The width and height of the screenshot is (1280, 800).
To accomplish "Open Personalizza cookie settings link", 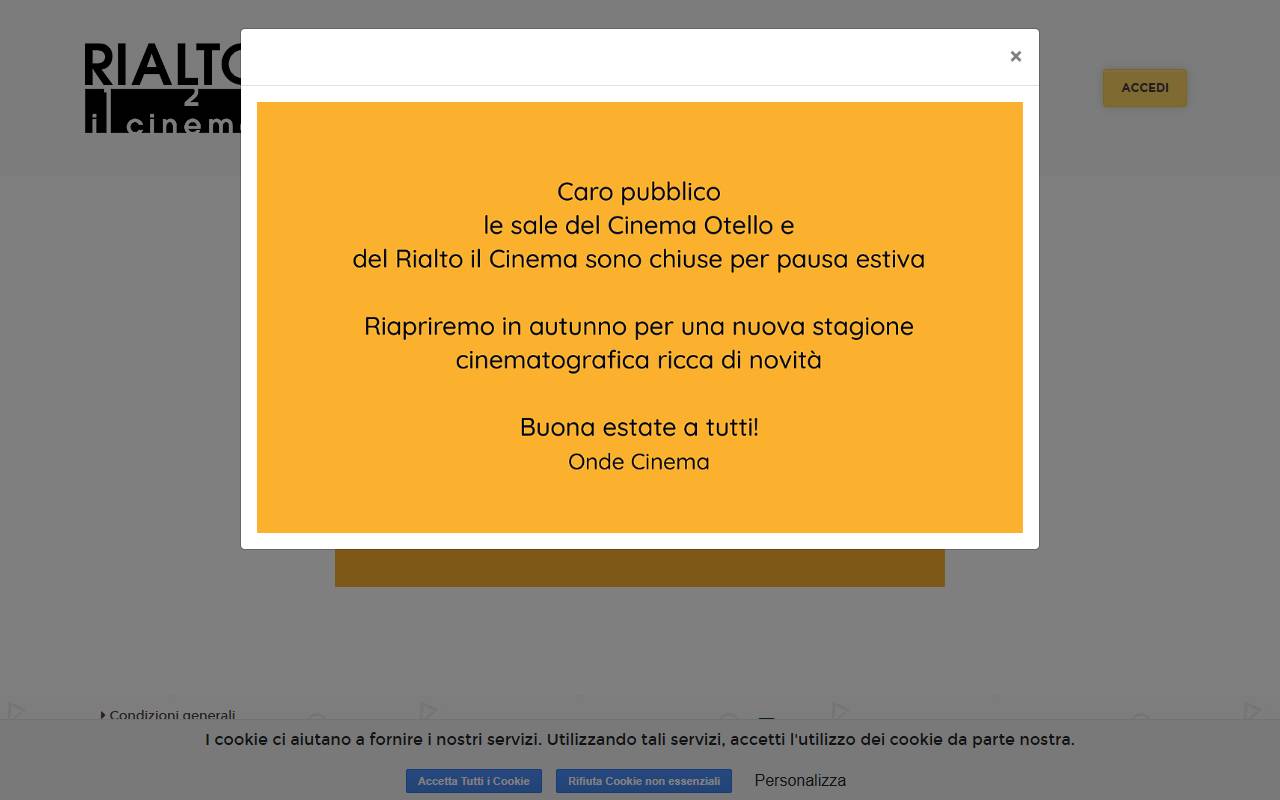I will 800,780.
